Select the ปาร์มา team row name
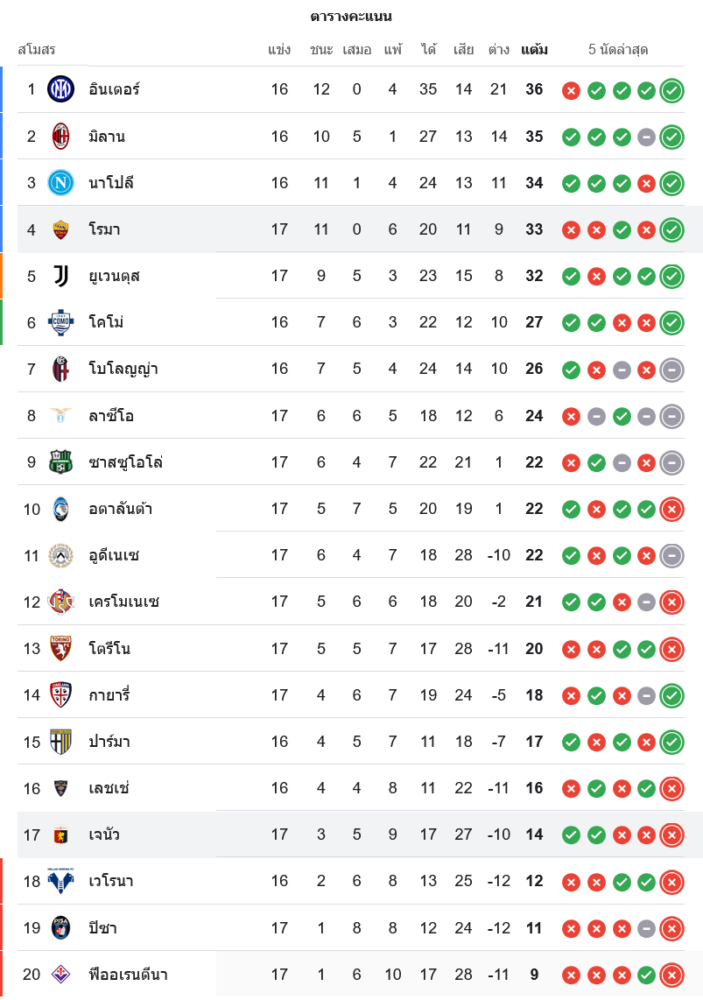The height and width of the screenshot is (1000, 703). tap(109, 741)
